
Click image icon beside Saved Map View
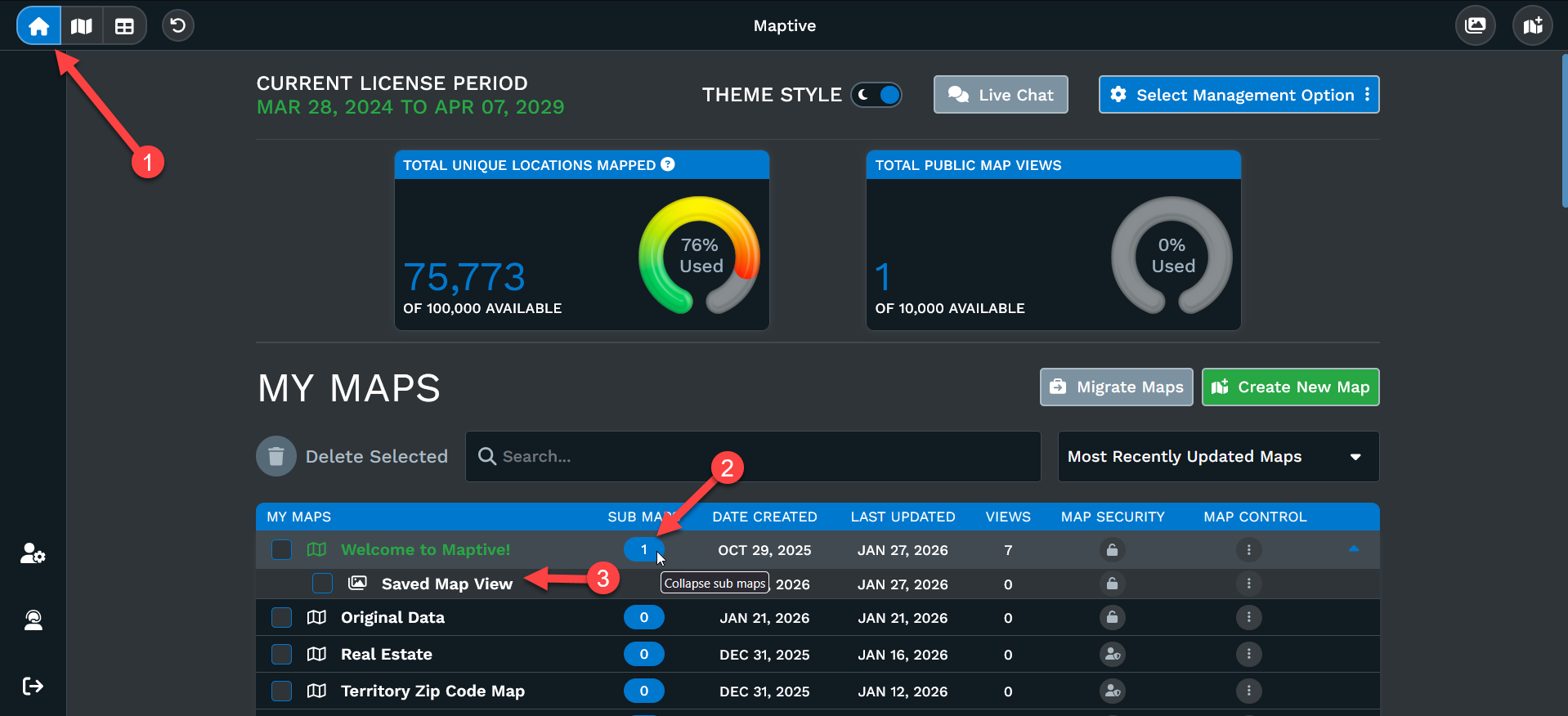(x=357, y=583)
